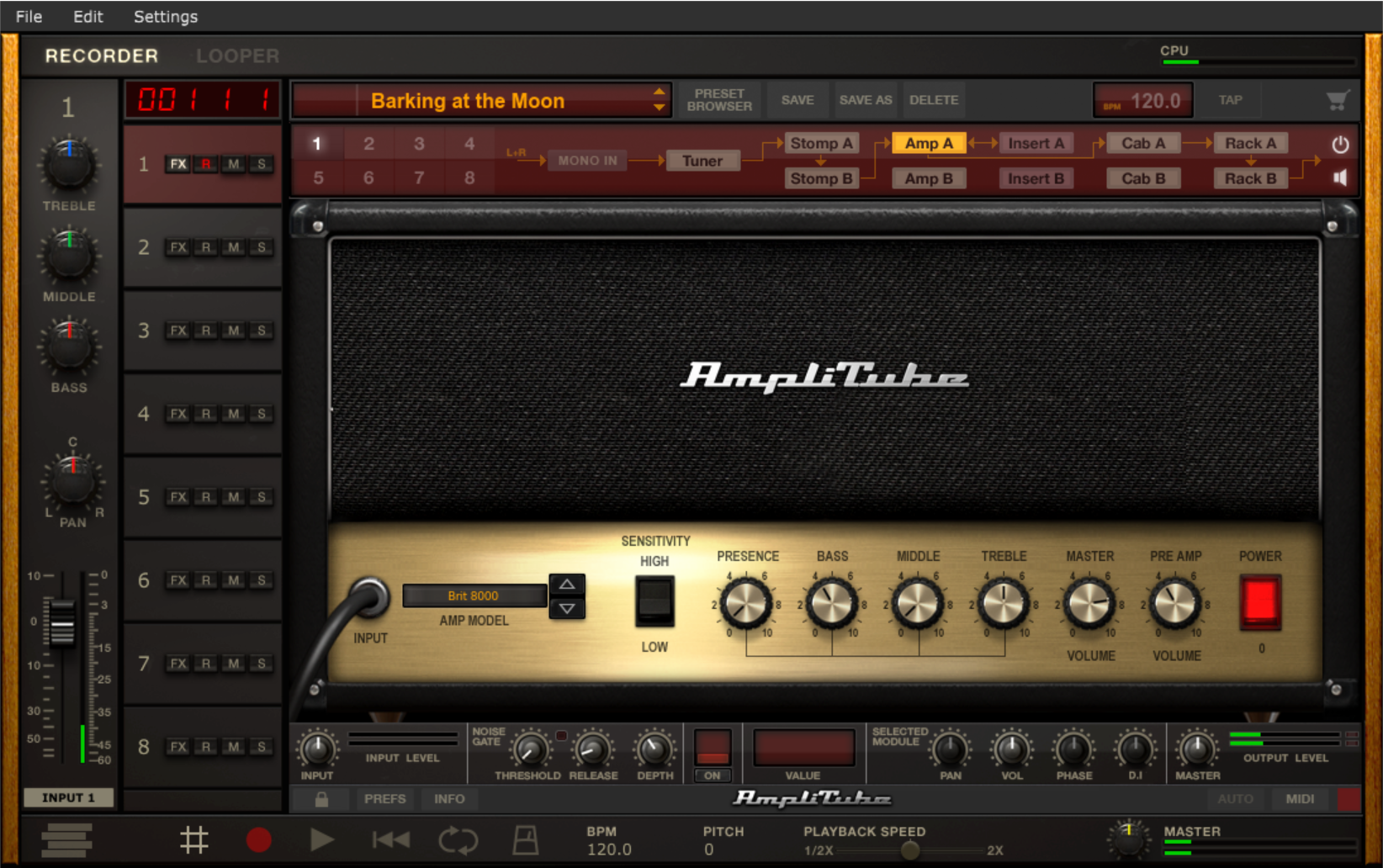Image resolution: width=1383 pixels, height=868 pixels.
Task: Click the channel strip MIDDLE knob
Action: (x=69, y=255)
